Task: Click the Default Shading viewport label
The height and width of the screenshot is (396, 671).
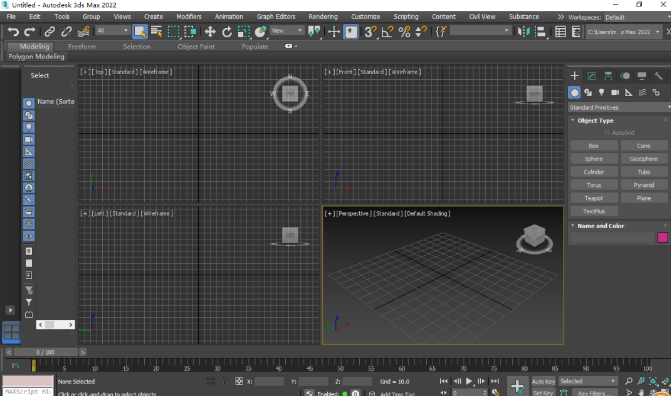Action: click(427, 213)
